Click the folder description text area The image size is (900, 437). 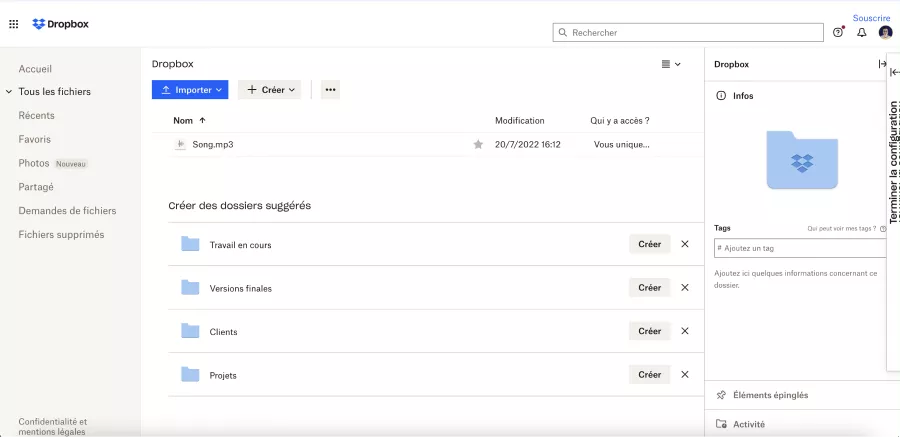[x=796, y=279]
